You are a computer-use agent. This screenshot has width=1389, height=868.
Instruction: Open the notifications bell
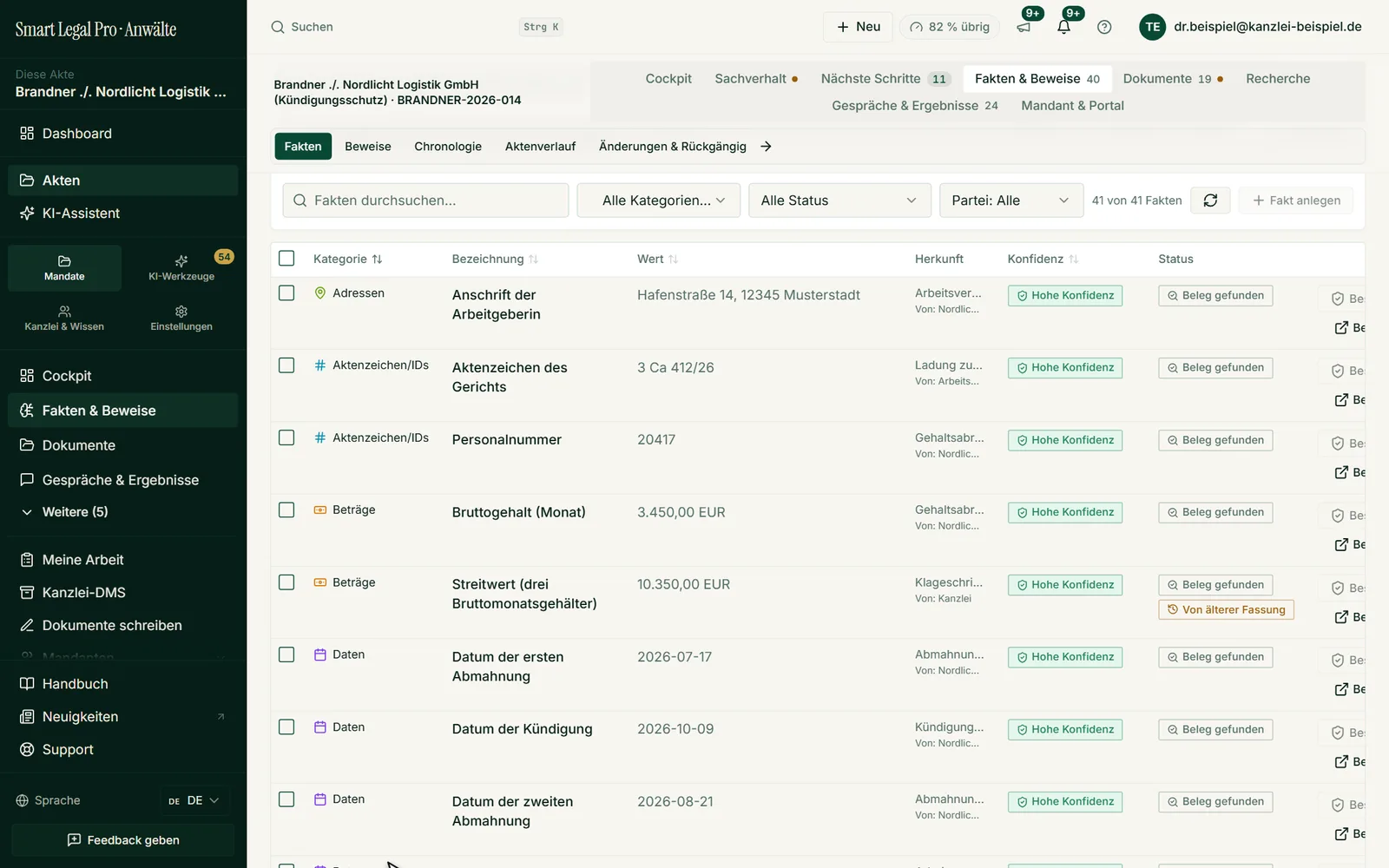coord(1063,27)
